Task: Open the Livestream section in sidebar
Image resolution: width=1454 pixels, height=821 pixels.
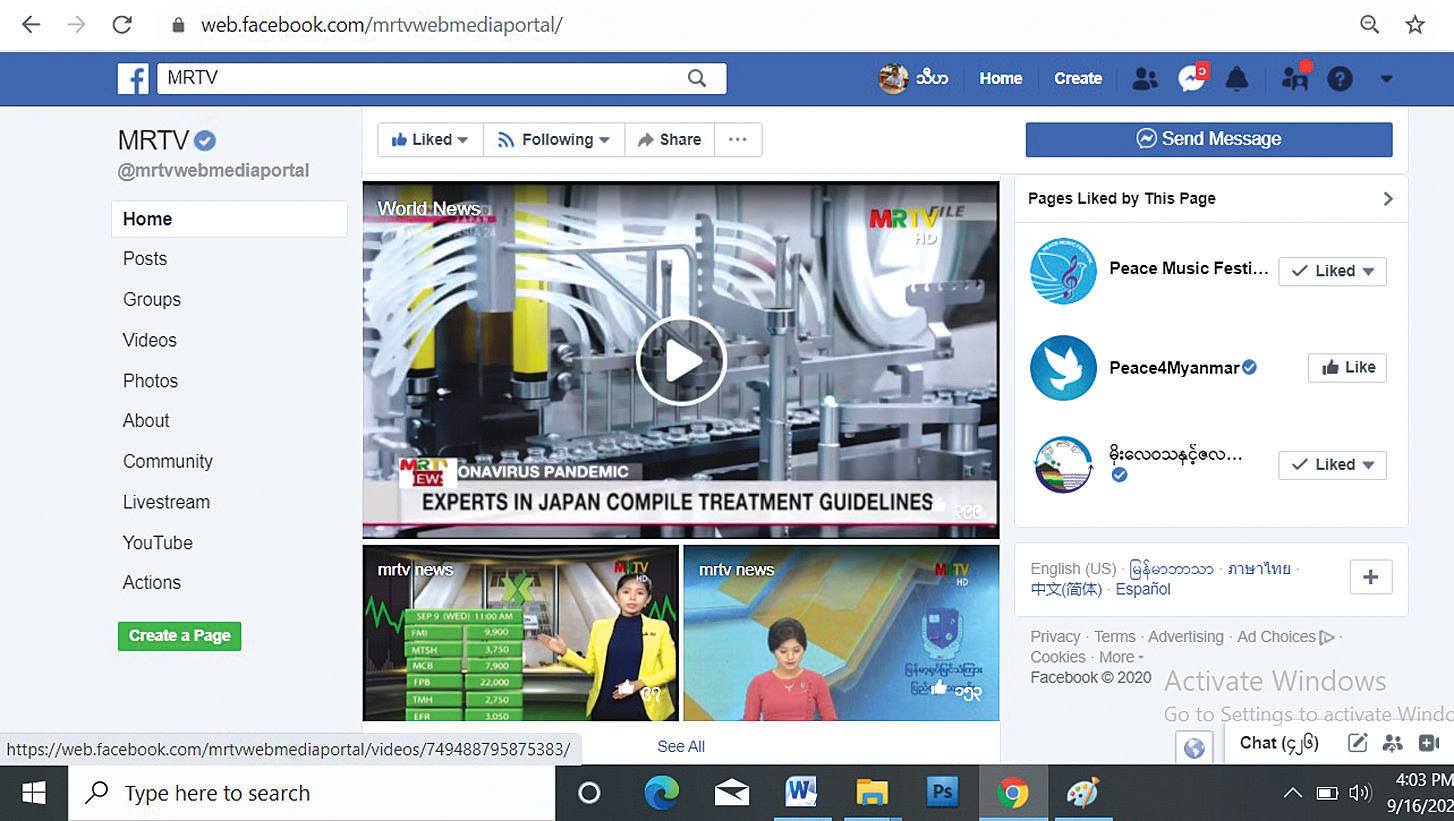Action: point(166,502)
